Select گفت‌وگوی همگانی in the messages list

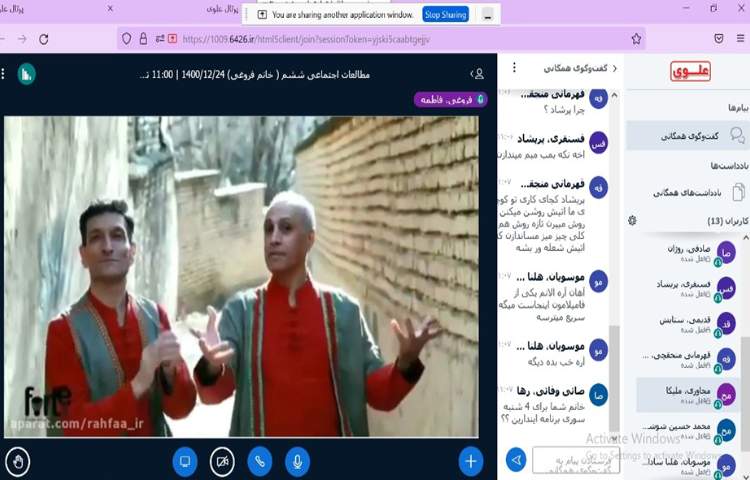coord(688,136)
